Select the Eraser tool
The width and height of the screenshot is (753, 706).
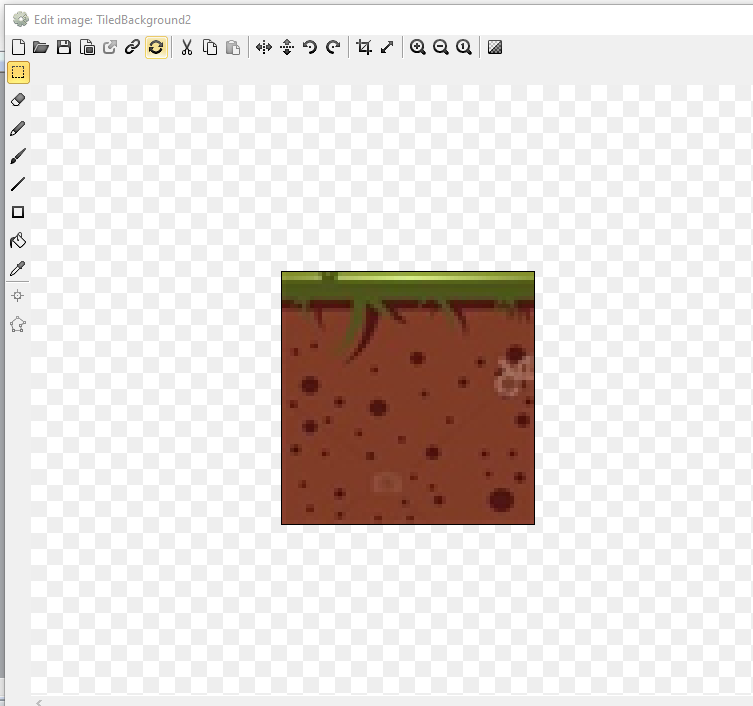[18, 100]
